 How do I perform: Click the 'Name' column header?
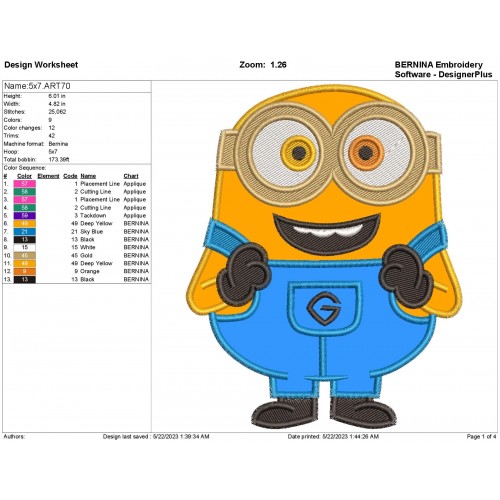(x=88, y=176)
